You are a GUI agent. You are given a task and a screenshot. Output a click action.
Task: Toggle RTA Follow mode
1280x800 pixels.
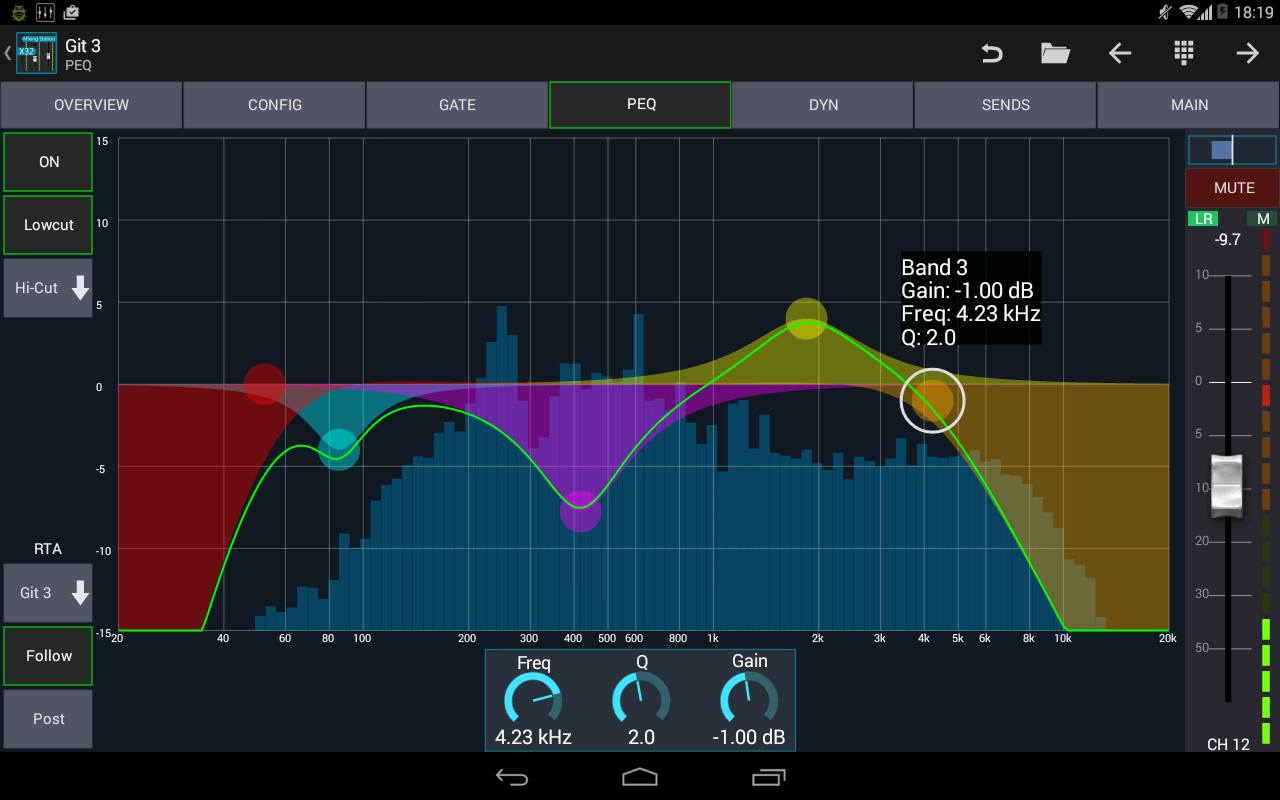(x=47, y=655)
